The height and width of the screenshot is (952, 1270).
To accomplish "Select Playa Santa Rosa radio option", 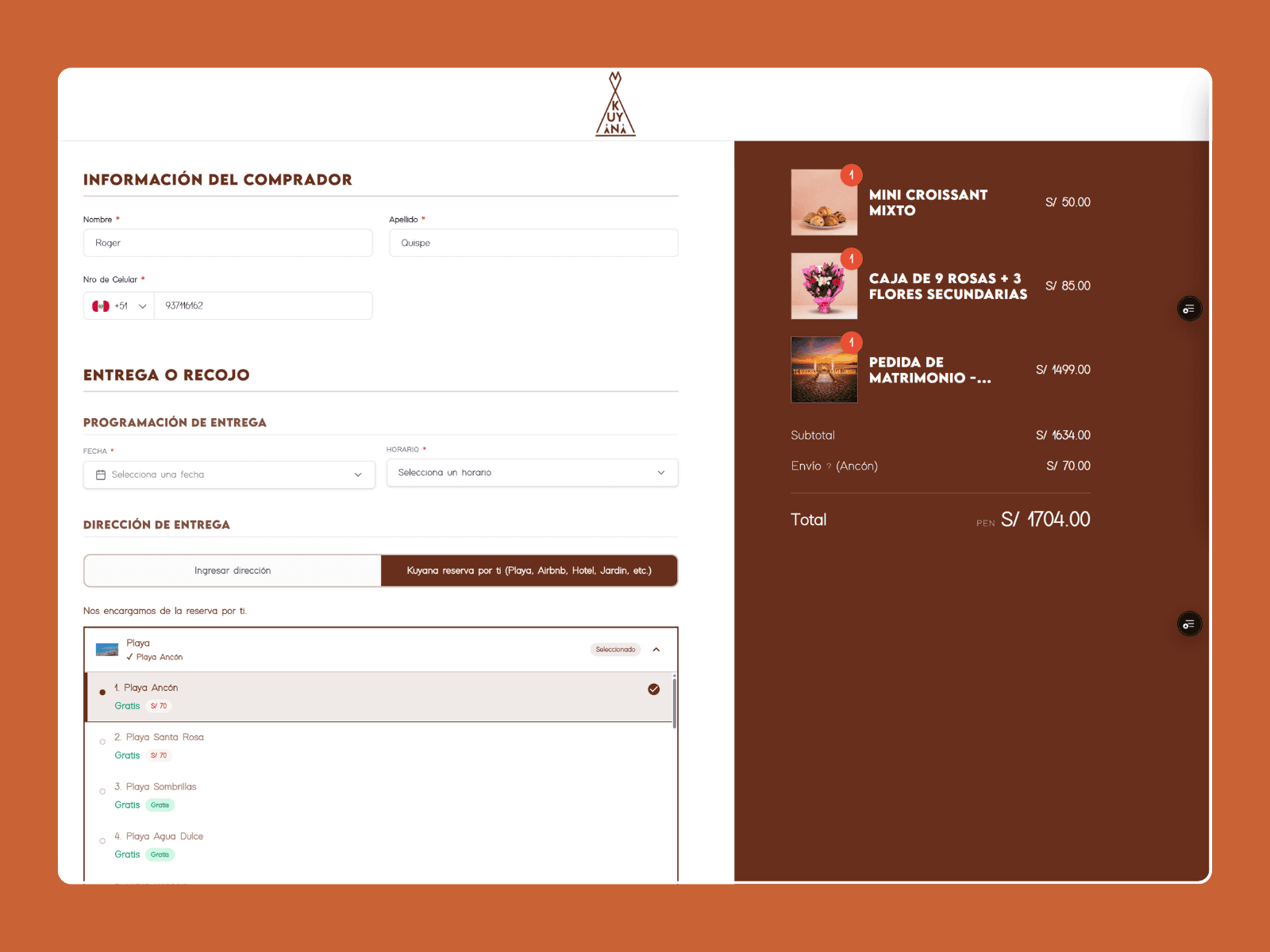I will 102,742.
